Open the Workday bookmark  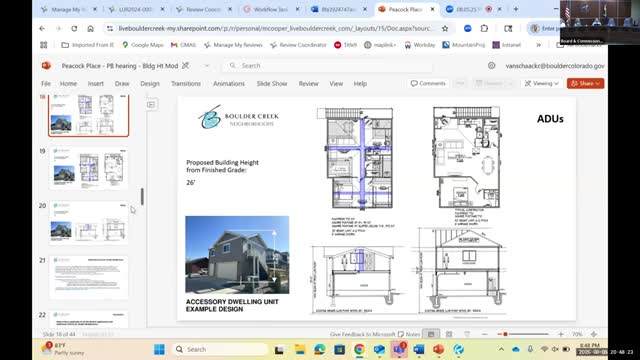(x=420, y=45)
